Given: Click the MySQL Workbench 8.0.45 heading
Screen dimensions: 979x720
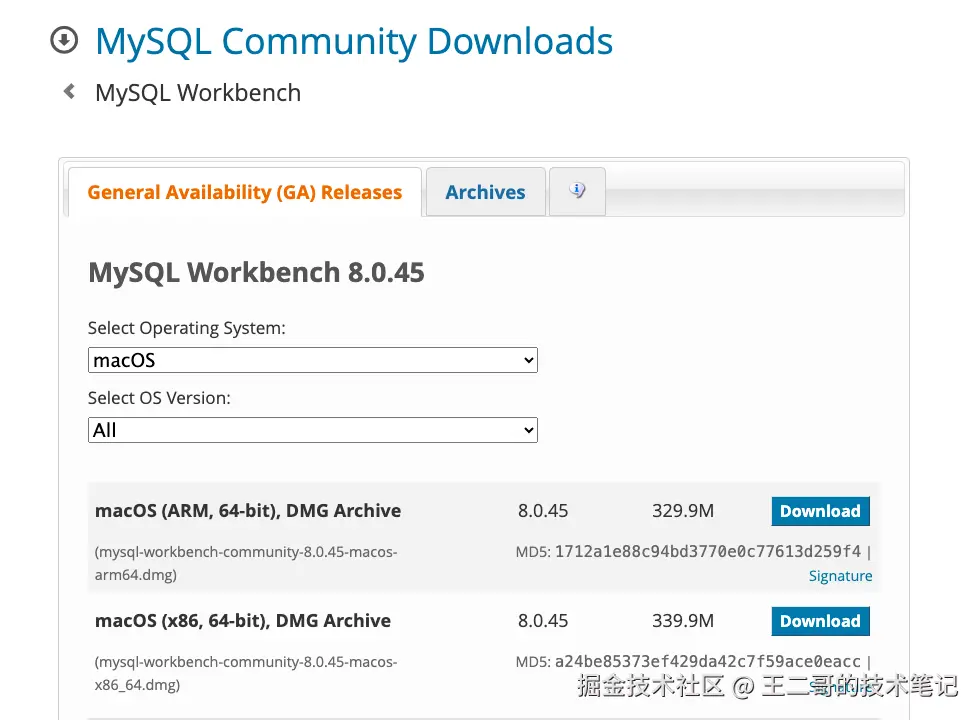Looking at the screenshot, I should tap(256, 272).
